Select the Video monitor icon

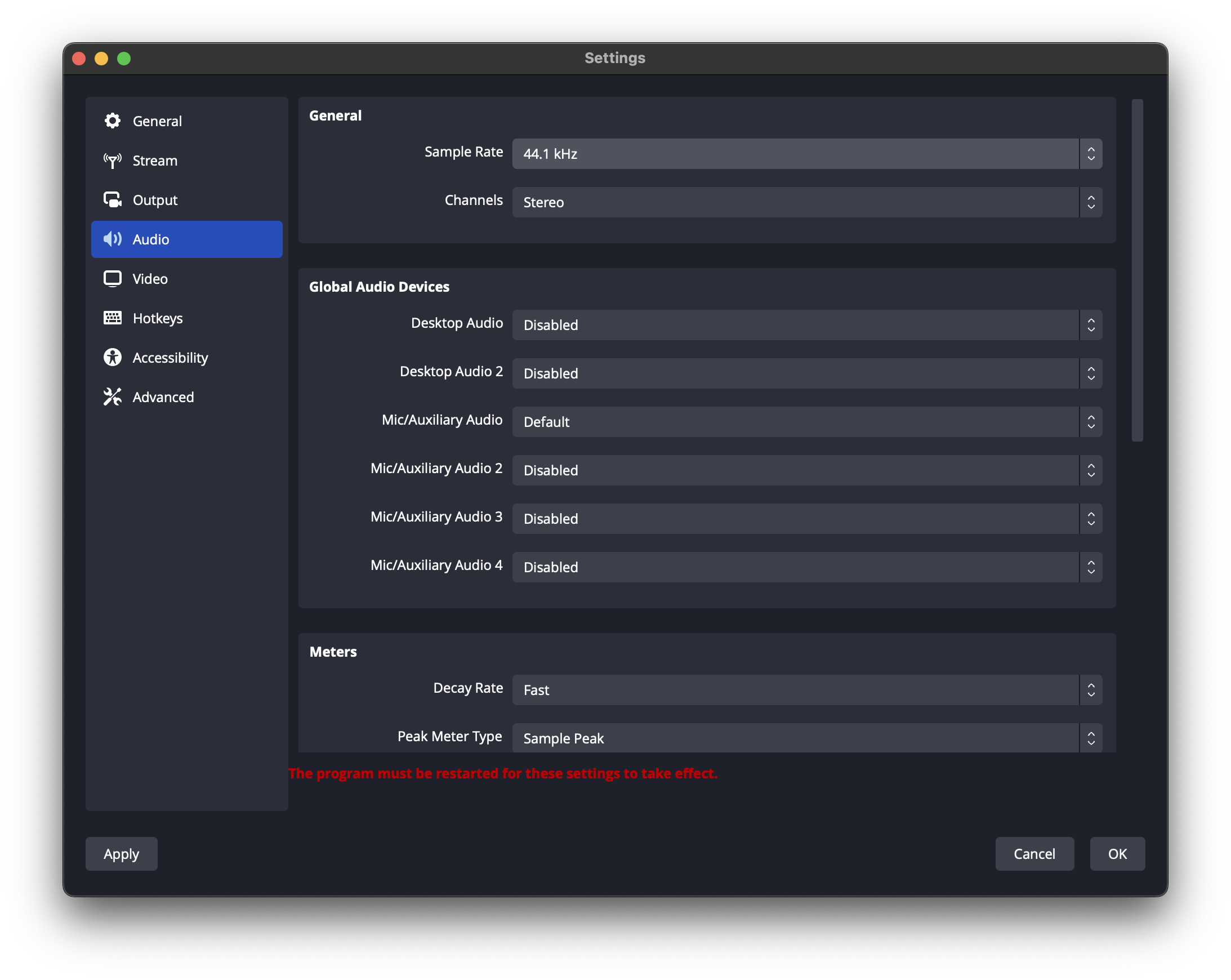click(x=113, y=279)
